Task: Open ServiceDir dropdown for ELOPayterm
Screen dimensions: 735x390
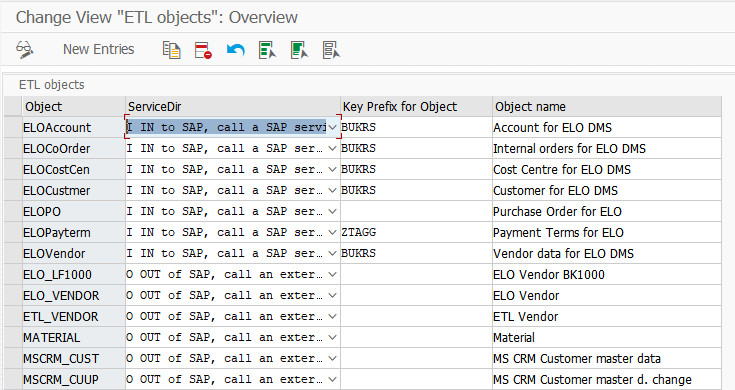Action: (x=332, y=232)
